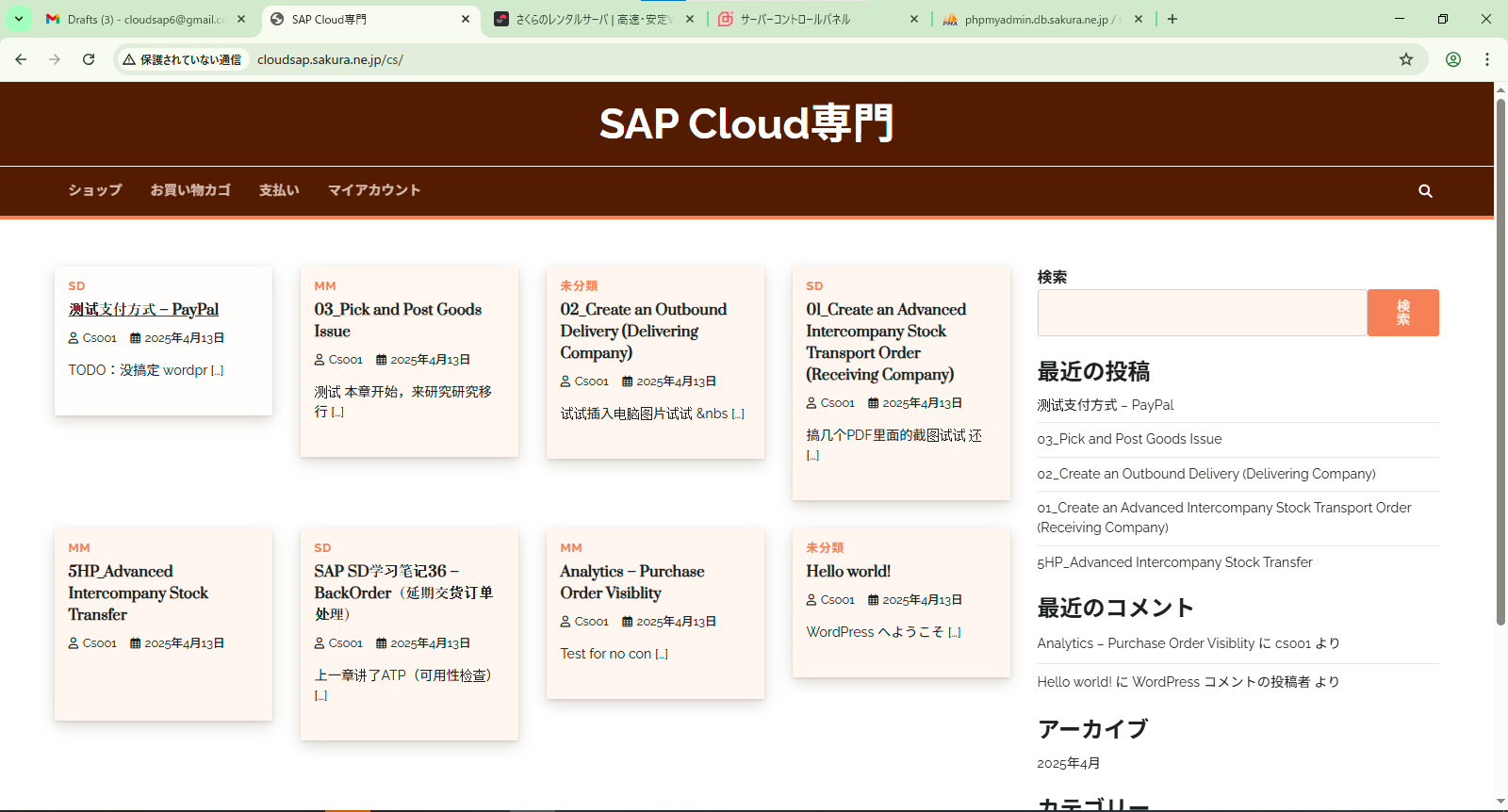This screenshot has height=812, width=1508.
Task: Open the Chrome profile icon
Action: pyautogui.click(x=1453, y=59)
